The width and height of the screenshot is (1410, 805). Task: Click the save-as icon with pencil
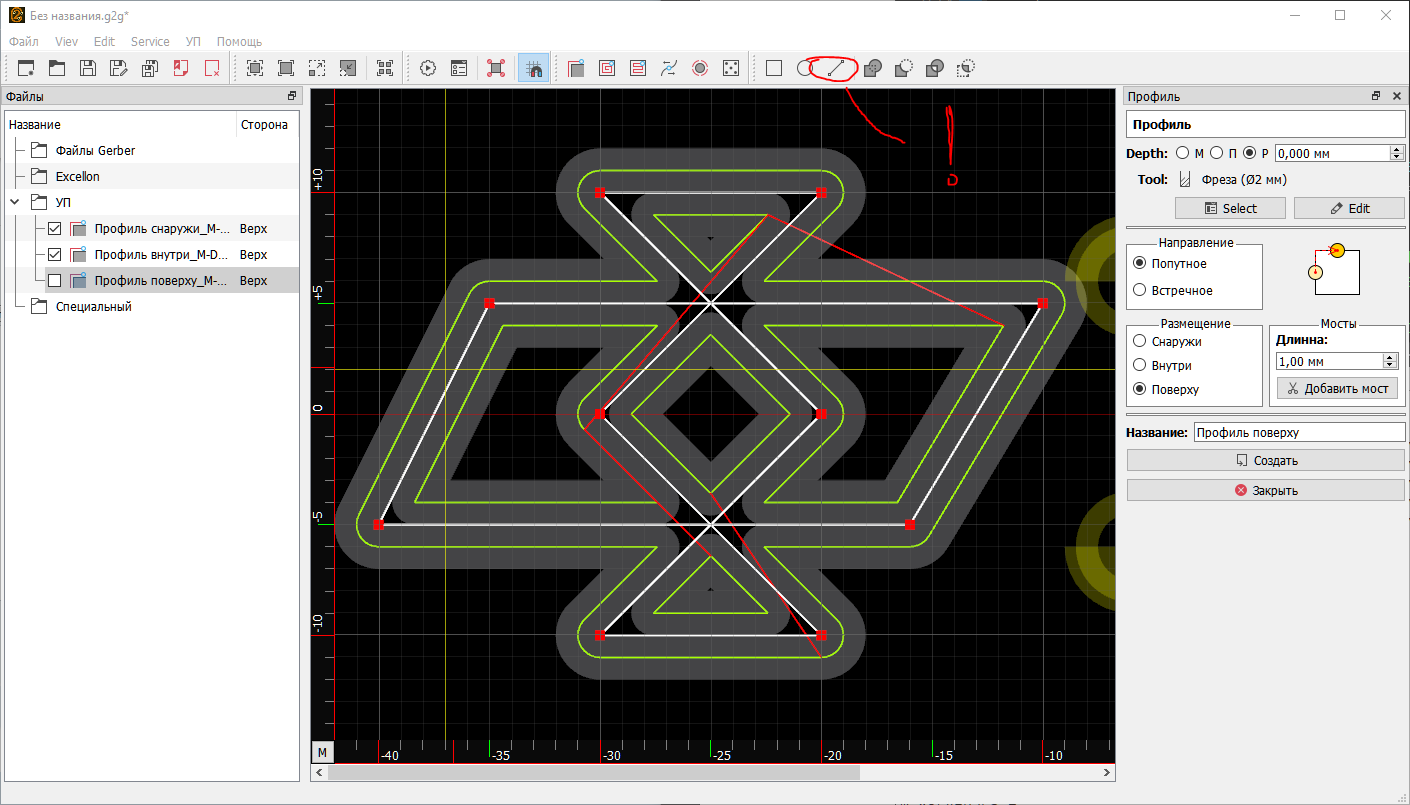119,68
